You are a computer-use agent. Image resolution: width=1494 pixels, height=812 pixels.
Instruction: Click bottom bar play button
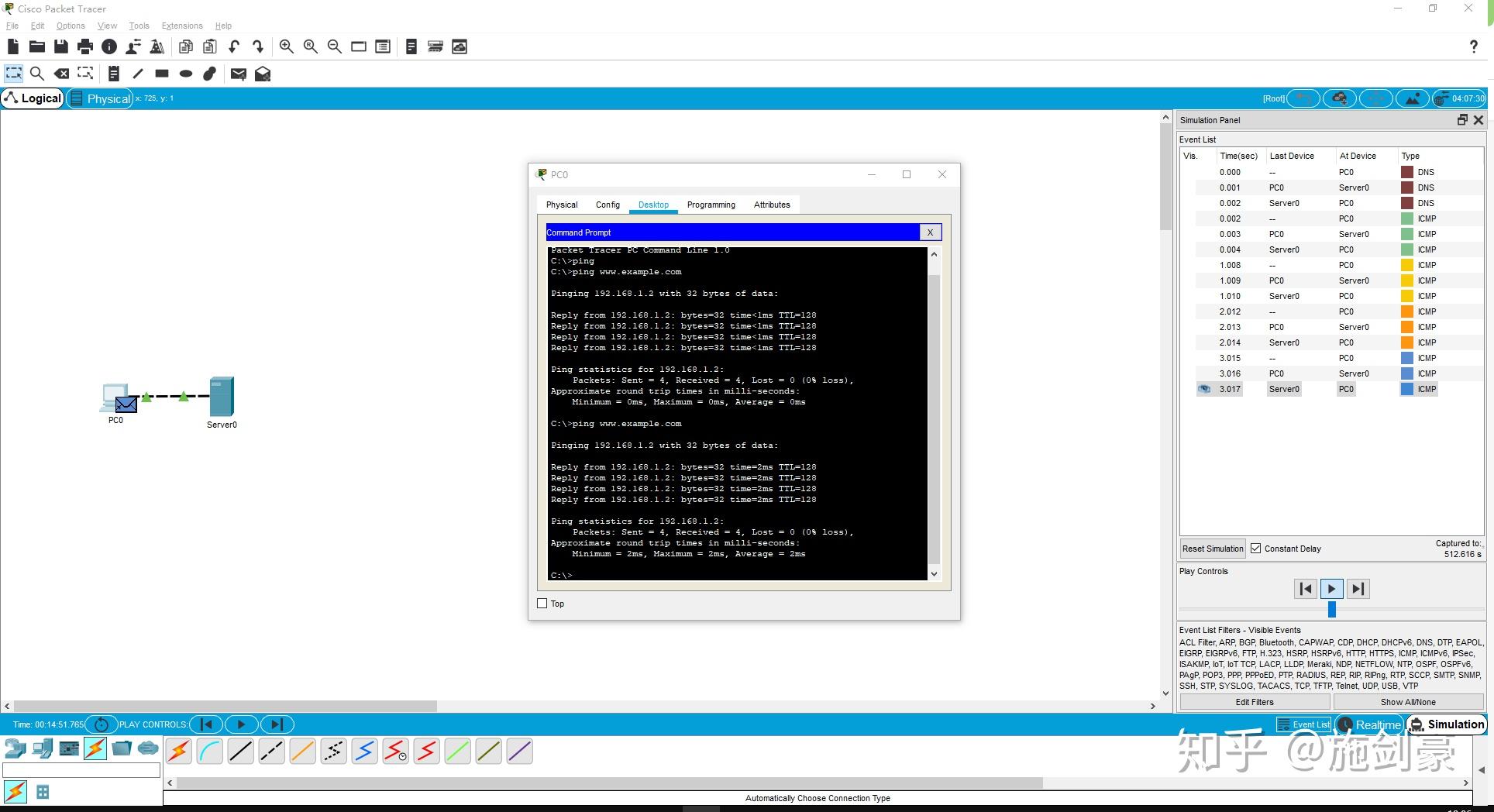pyautogui.click(x=241, y=724)
